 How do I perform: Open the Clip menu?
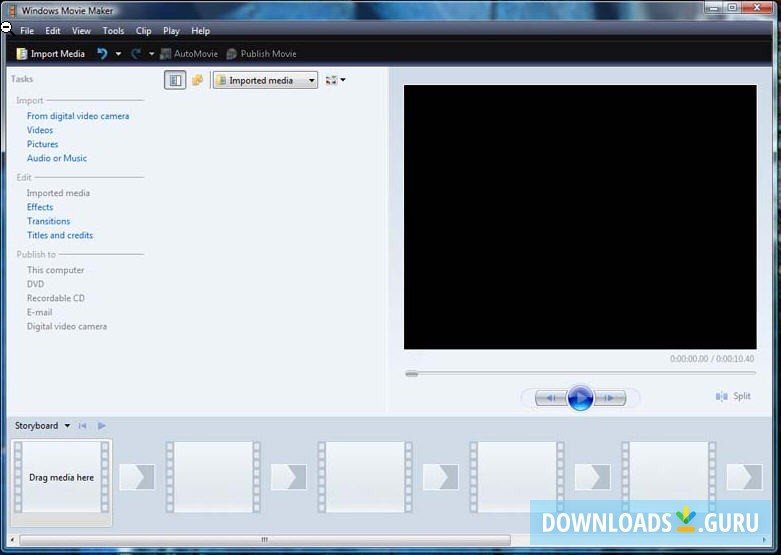point(144,31)
